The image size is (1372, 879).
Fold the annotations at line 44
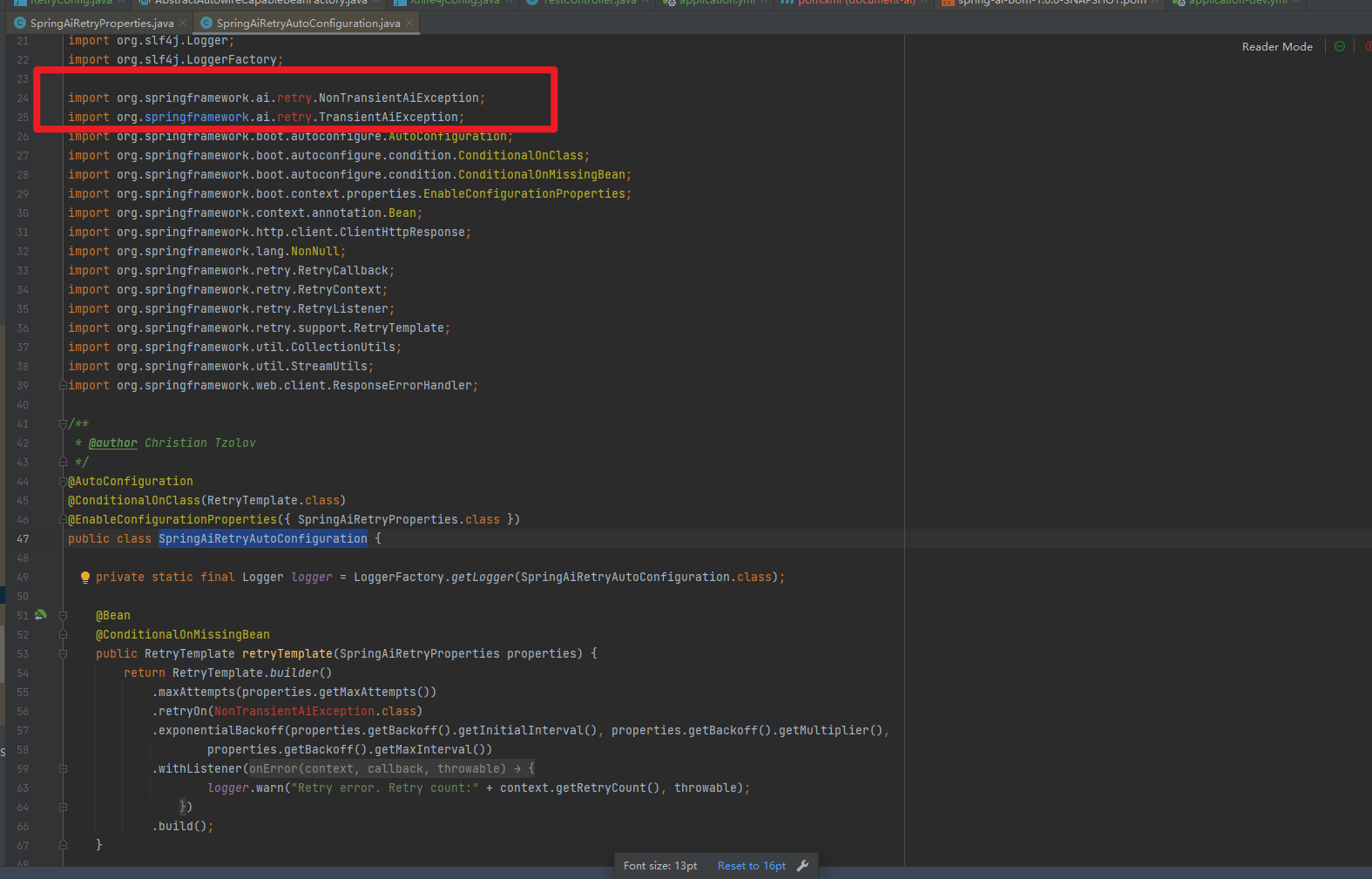[x=63, y=481]
